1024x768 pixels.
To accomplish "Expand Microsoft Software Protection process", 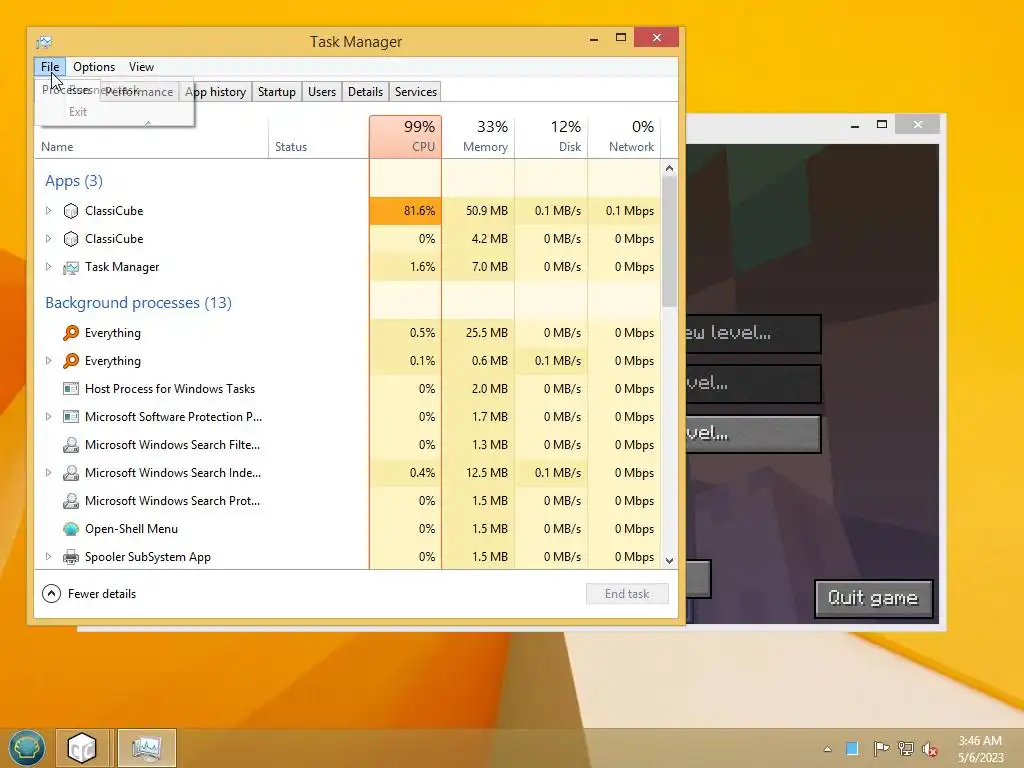I will click(48, 417).
